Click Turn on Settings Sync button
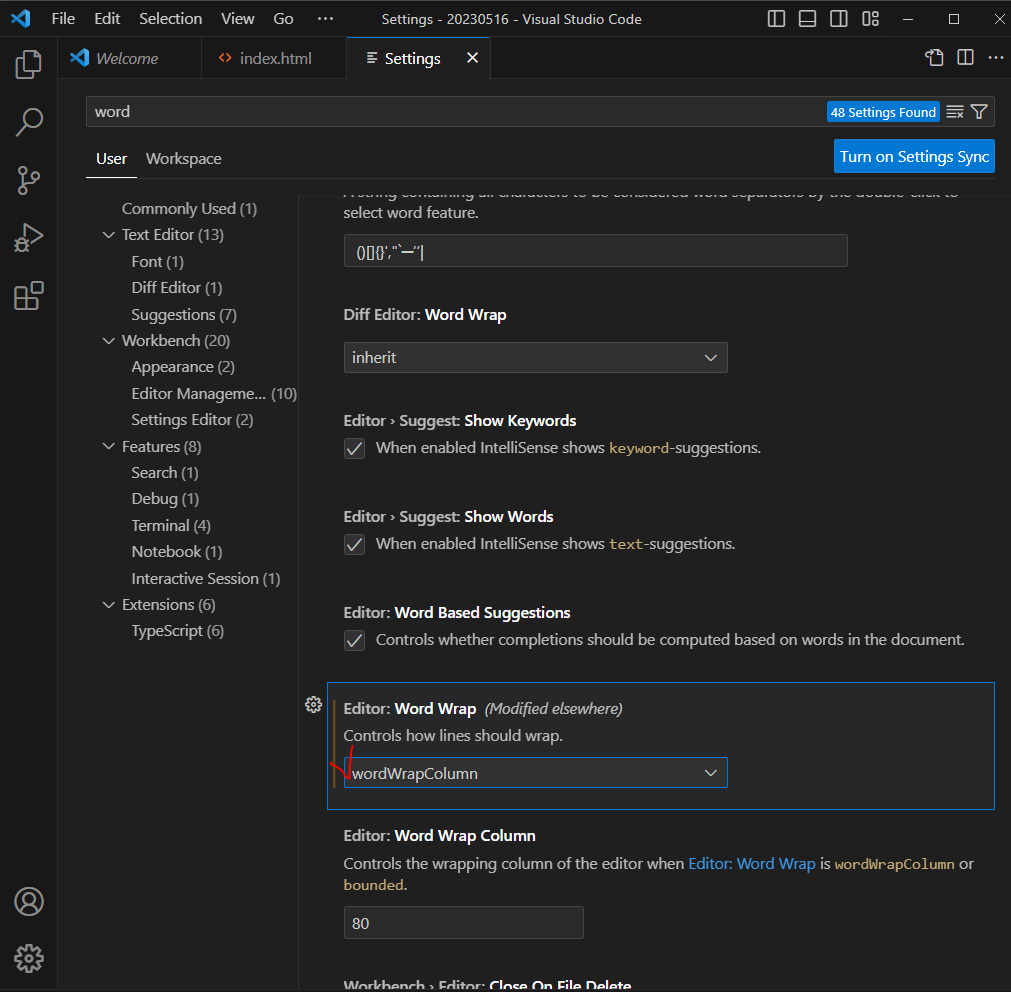The height and width of the screenshot is (992, 1011). (x=914, y=157)
